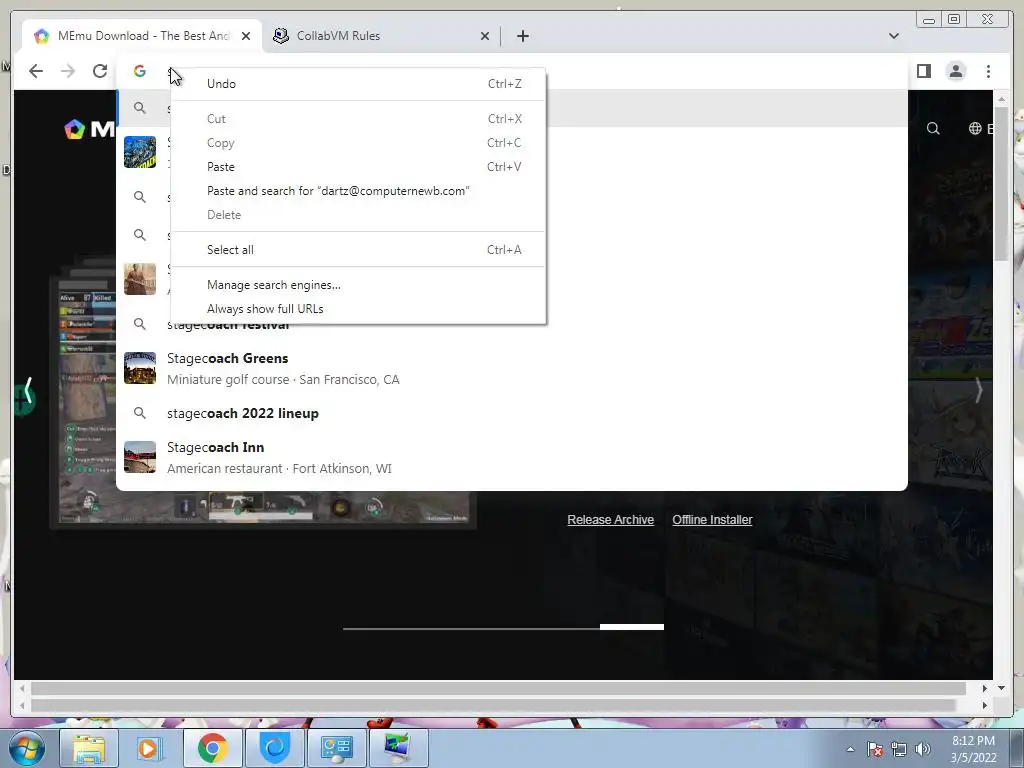1024x768 pixels.
Task: Toggle Always show full URLs
Action: click(x=359, y=309)
